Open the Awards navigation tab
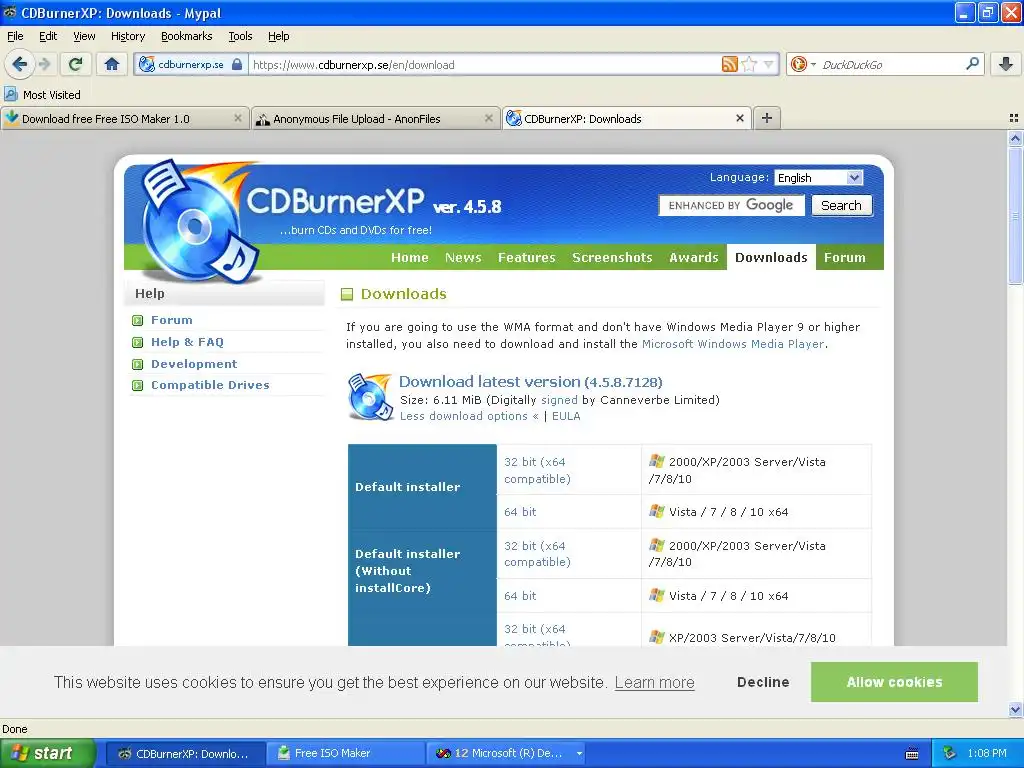Viewport: 1024px width, 768px height. 694,257
